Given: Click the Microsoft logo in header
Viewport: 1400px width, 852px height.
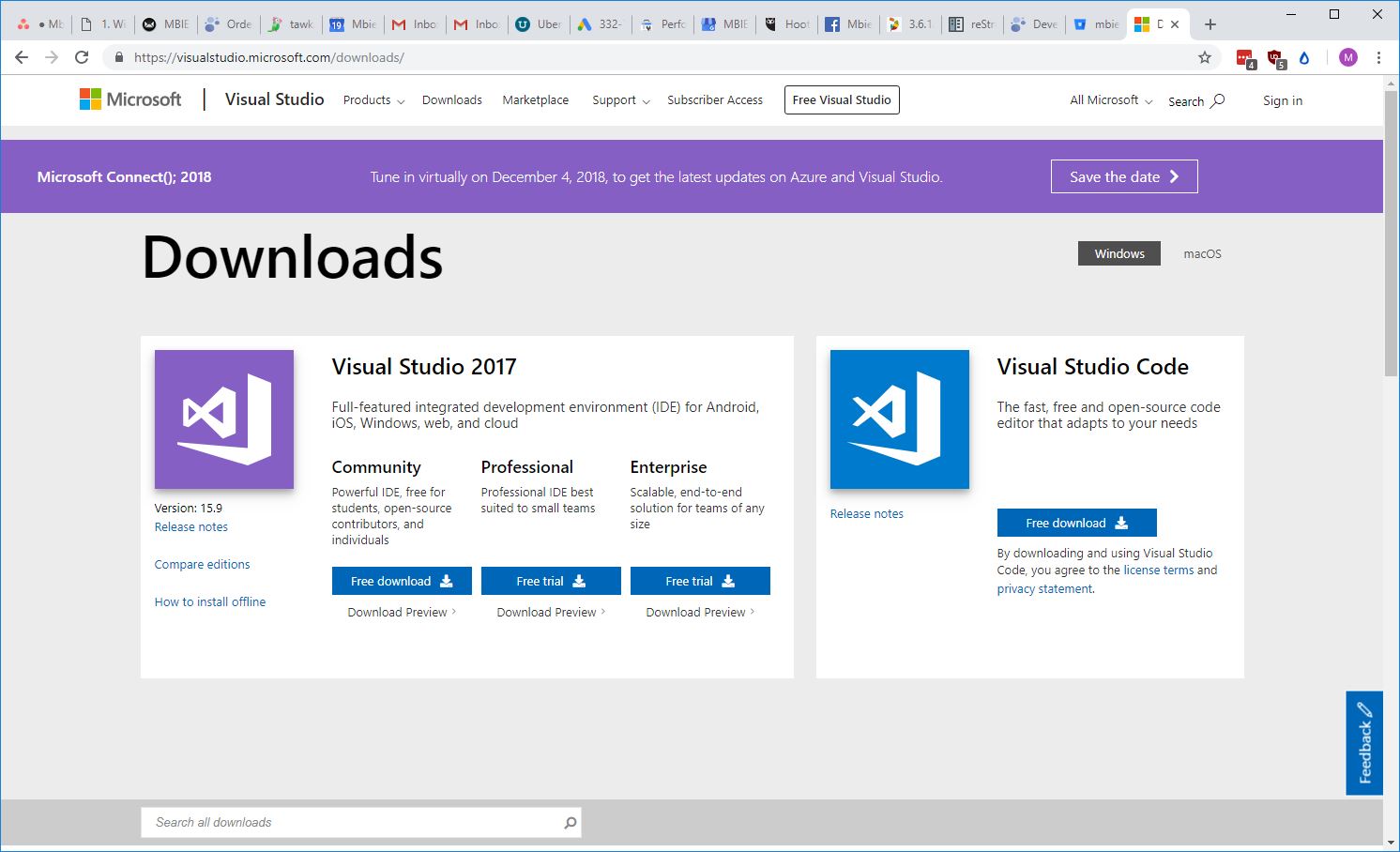Looking at the screenshot, I should 130,99.
